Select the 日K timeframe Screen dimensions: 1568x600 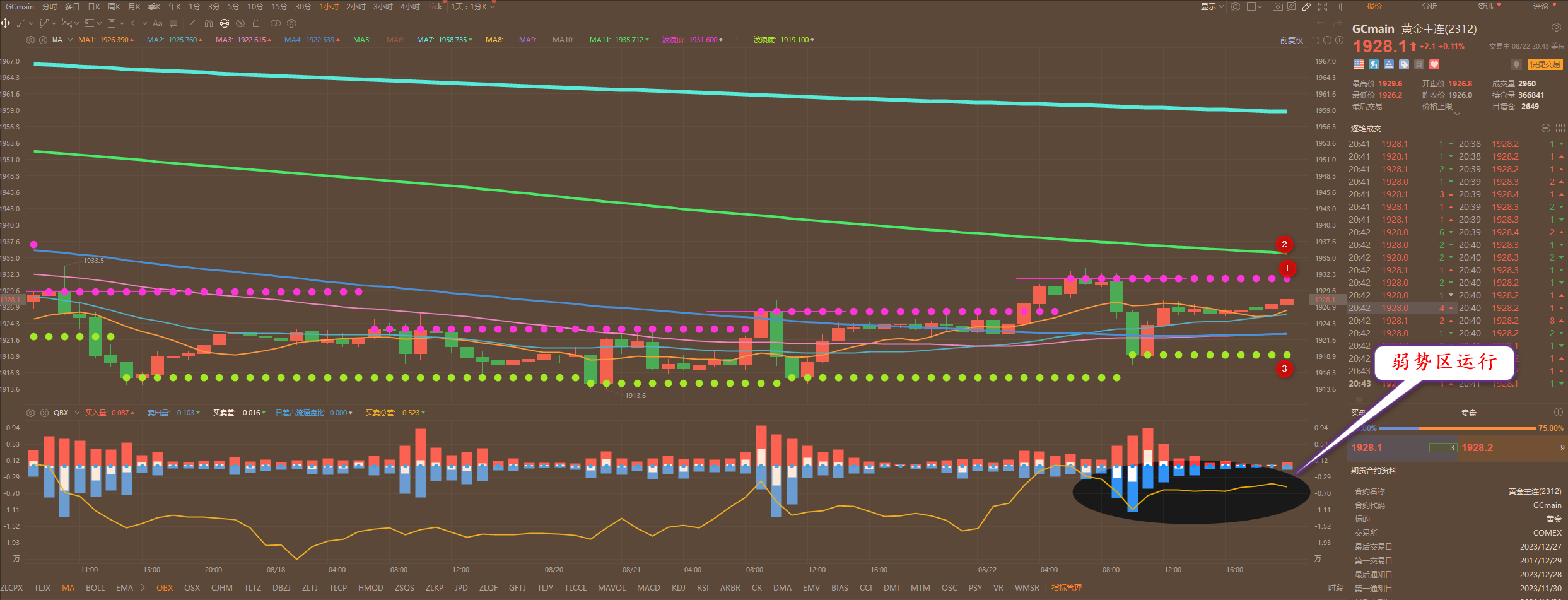click(94, 7)
